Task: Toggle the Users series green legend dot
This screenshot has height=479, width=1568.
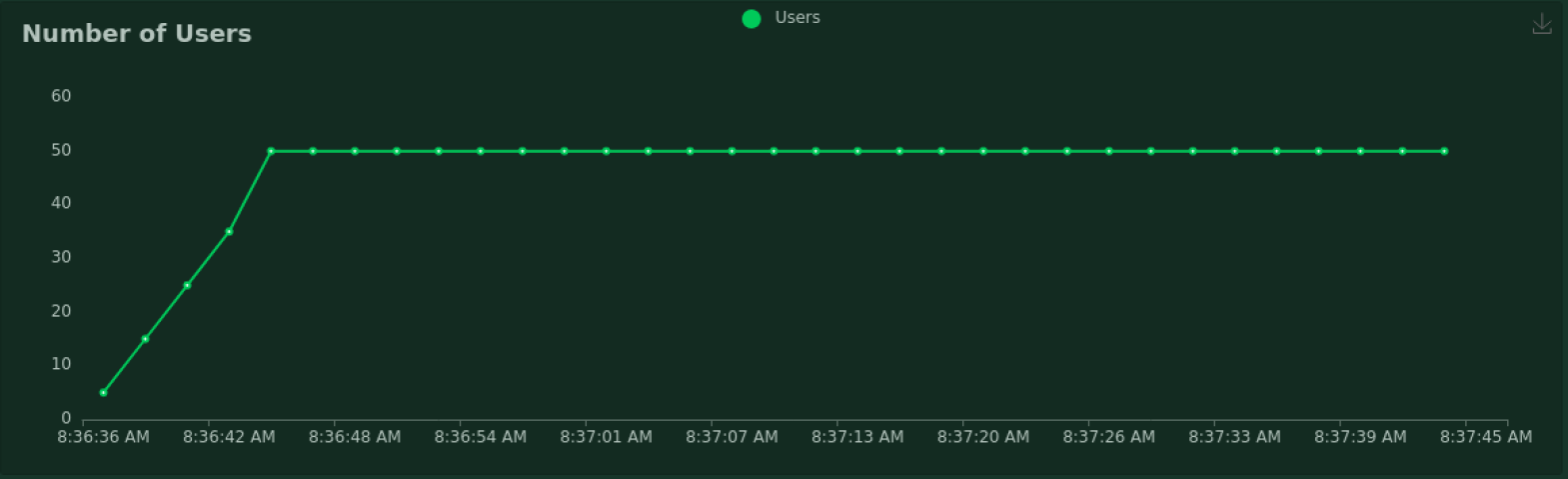Action: pyautogui.click(x=752, y=18)
